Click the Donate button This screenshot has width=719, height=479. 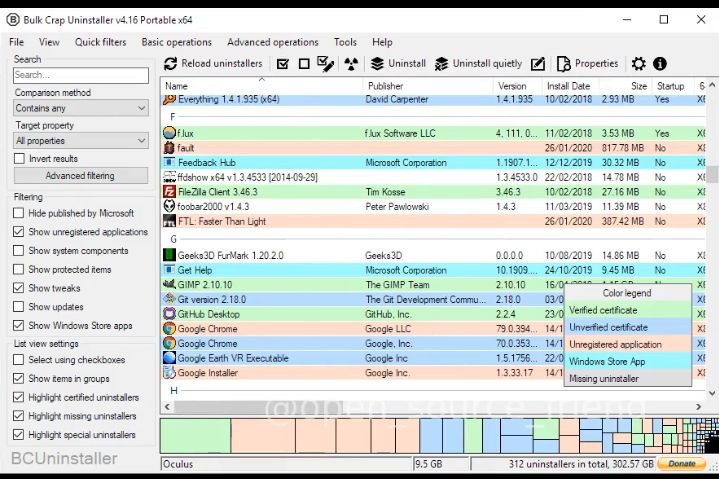coord(682,463)
